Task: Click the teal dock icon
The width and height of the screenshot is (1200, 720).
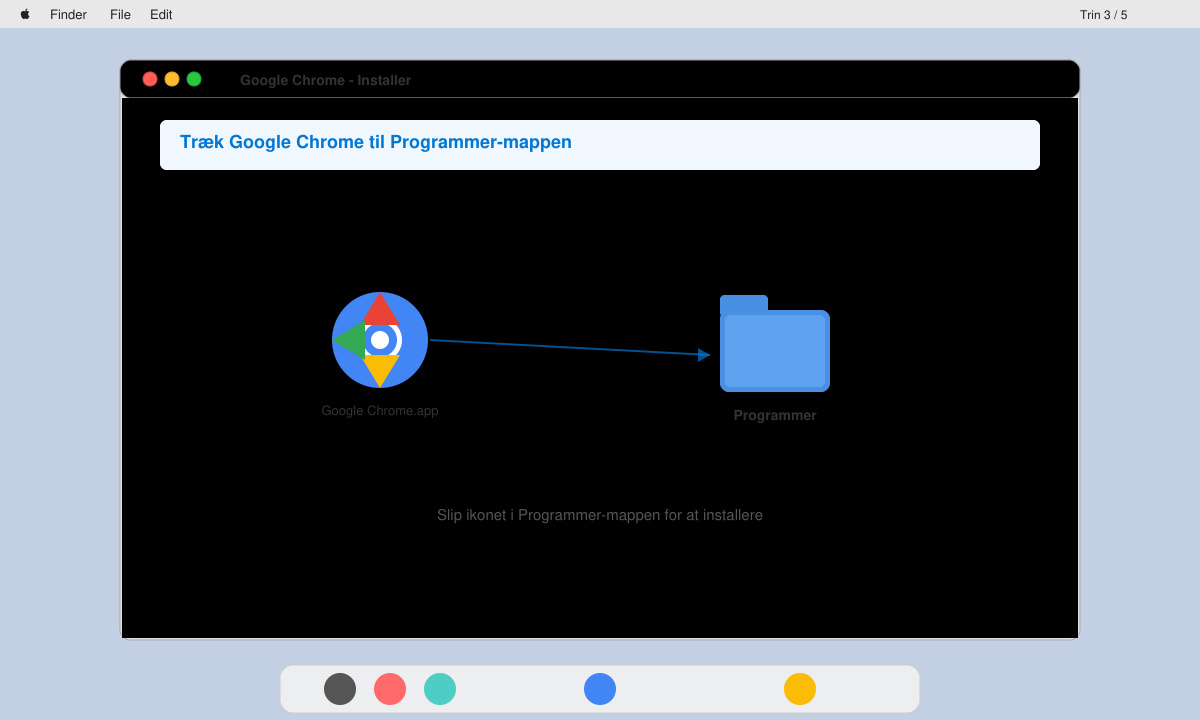Action: (x=440, y=689)
